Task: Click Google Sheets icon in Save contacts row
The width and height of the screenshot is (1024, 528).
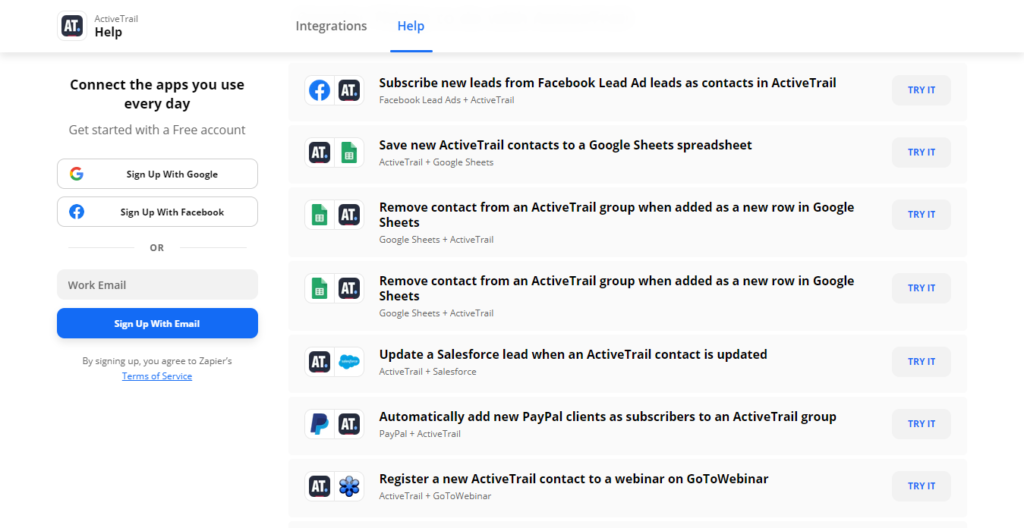Action: point(349,153)
